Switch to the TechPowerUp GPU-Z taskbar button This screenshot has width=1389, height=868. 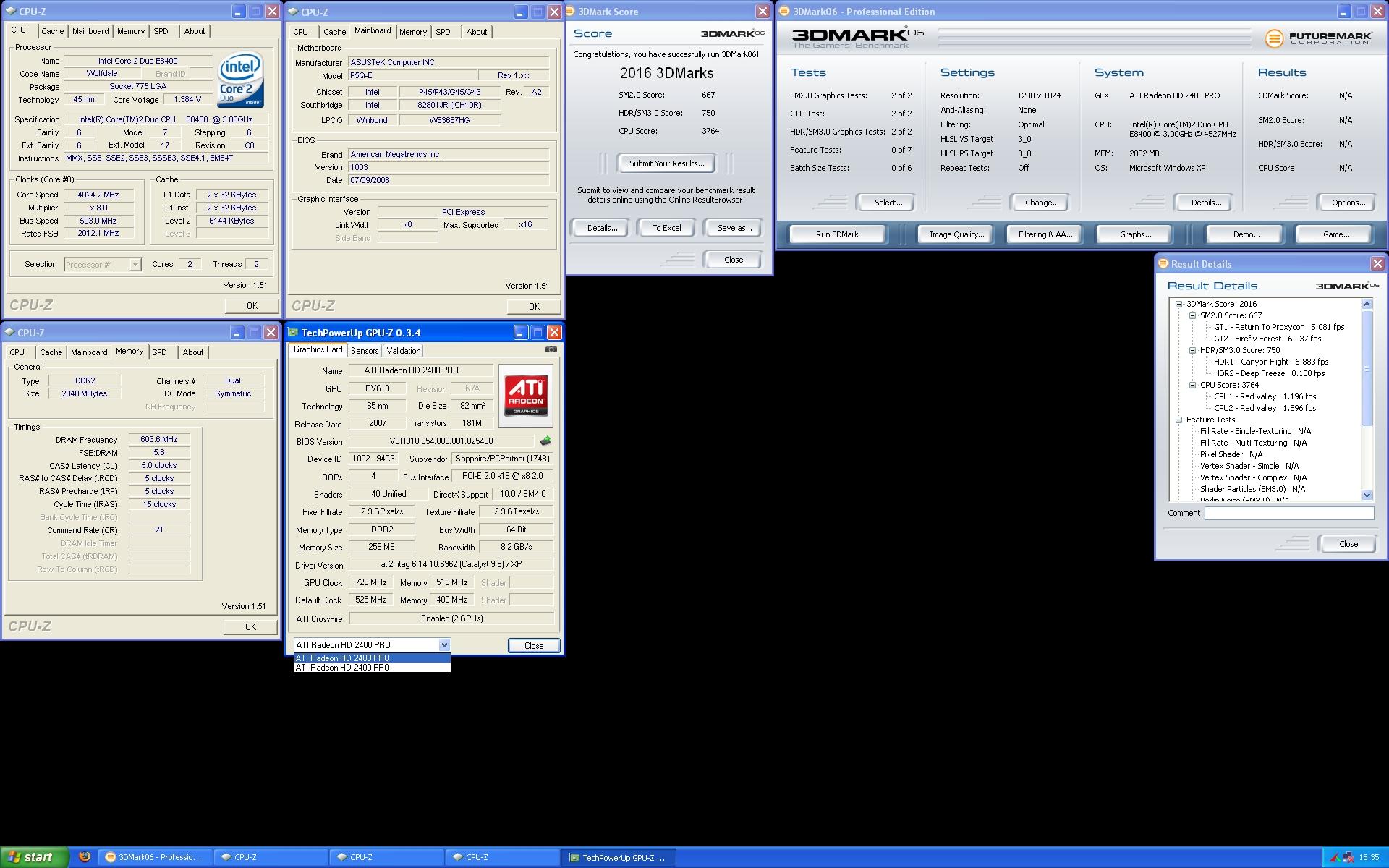(619, 857)
